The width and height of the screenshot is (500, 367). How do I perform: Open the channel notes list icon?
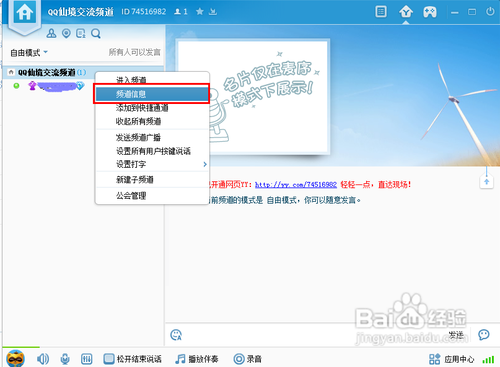[81, 33]
